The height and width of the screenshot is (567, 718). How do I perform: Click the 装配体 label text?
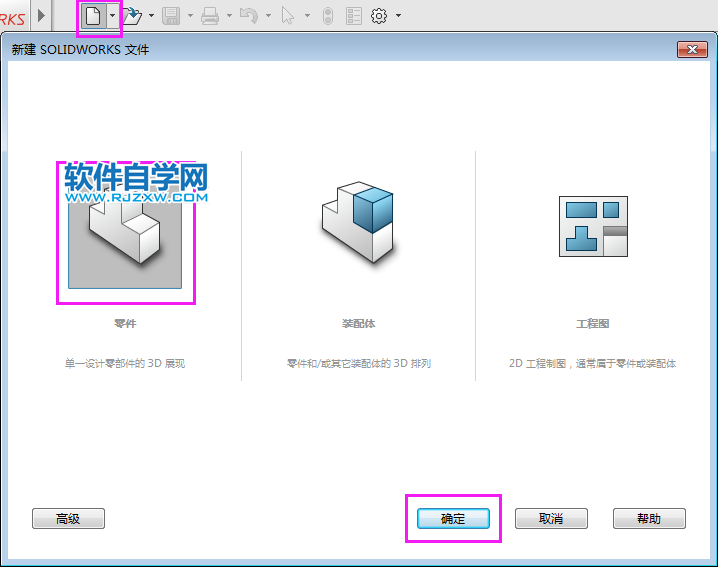pyautogui.click(x=359, y=324)
